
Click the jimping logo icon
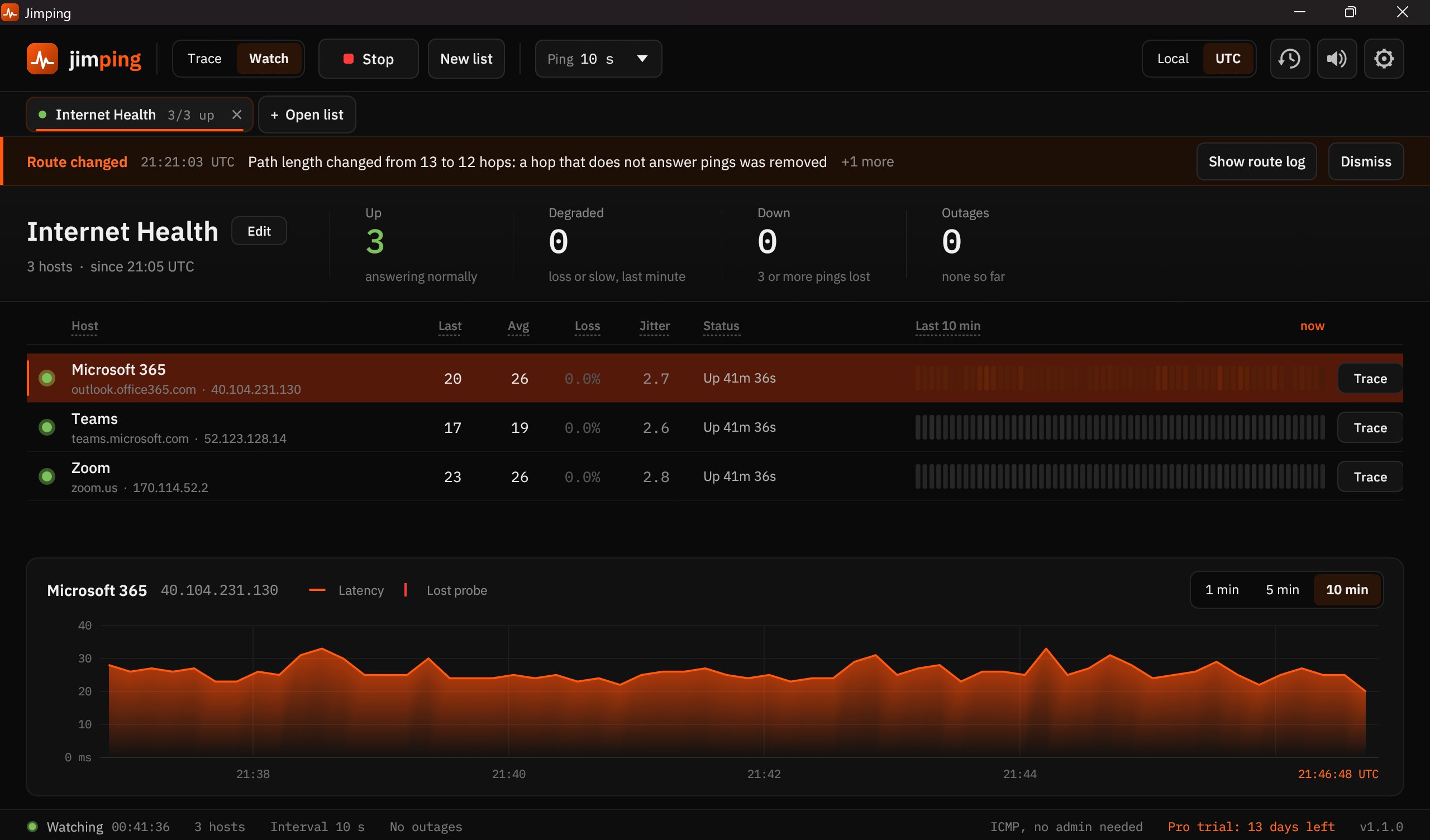coord(42,59)
